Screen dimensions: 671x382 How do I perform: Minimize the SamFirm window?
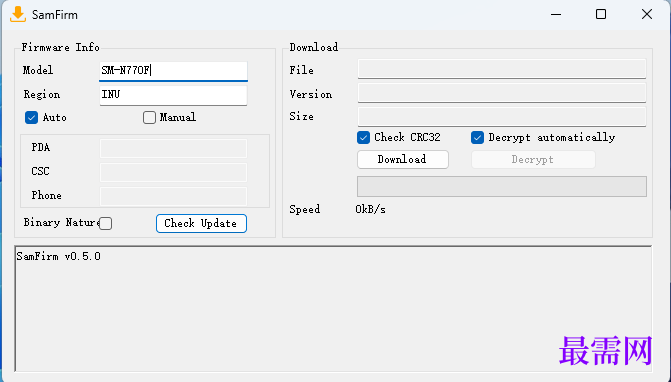coord(556,15)
